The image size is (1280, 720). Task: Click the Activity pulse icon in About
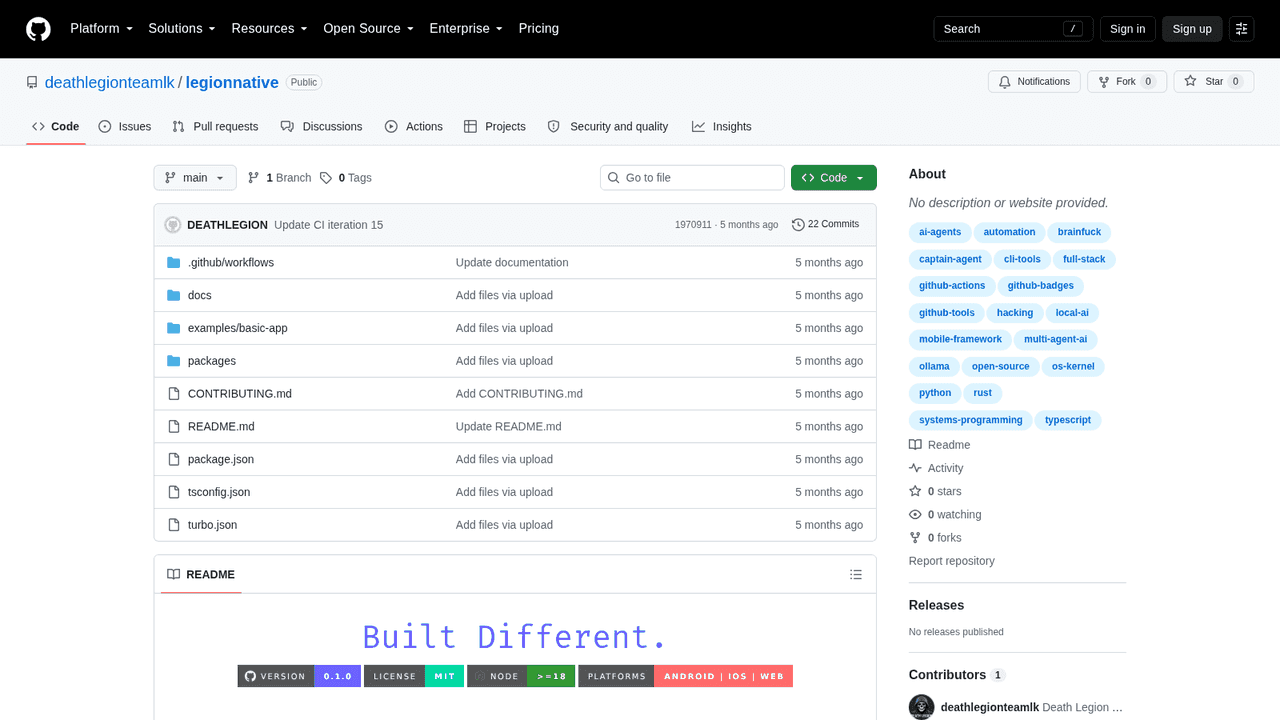(915, 468)
